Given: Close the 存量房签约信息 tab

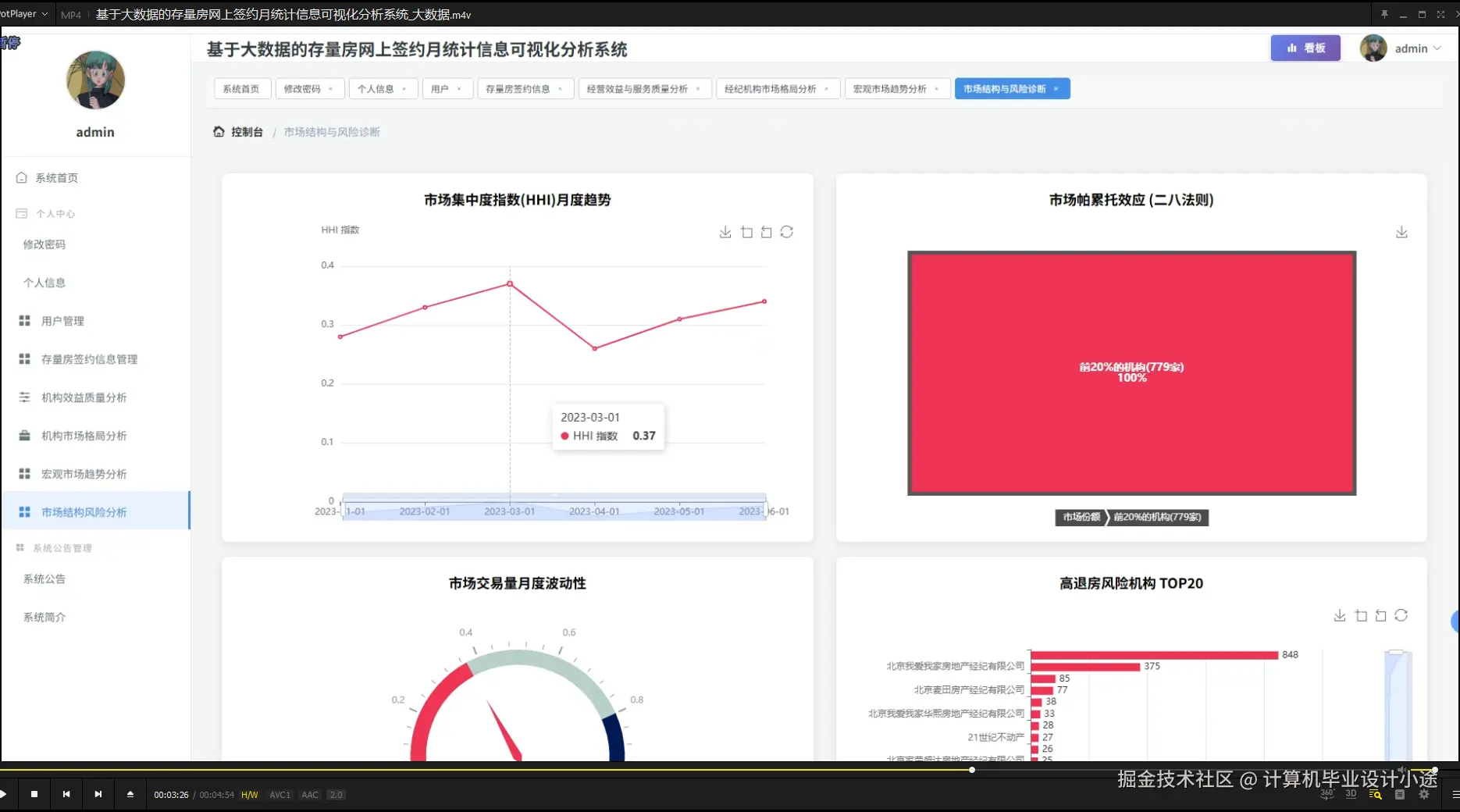Looking at the screenshot, I should coord(561,89).
